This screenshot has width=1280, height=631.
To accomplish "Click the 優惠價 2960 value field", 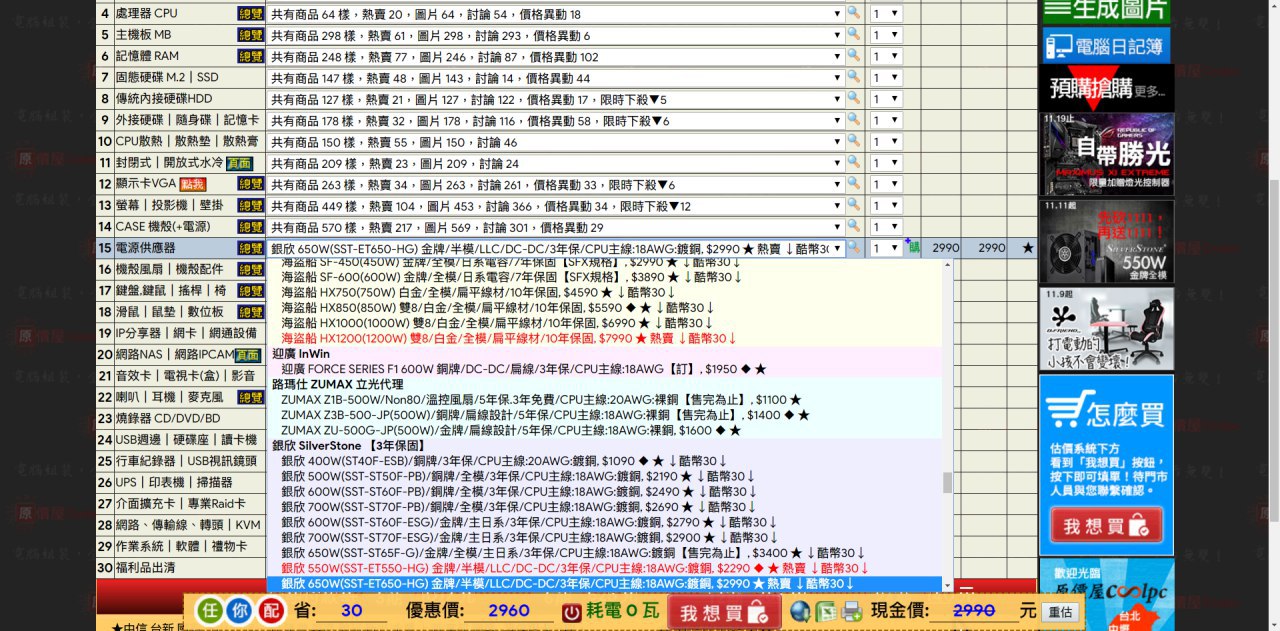I will point(509,611).
